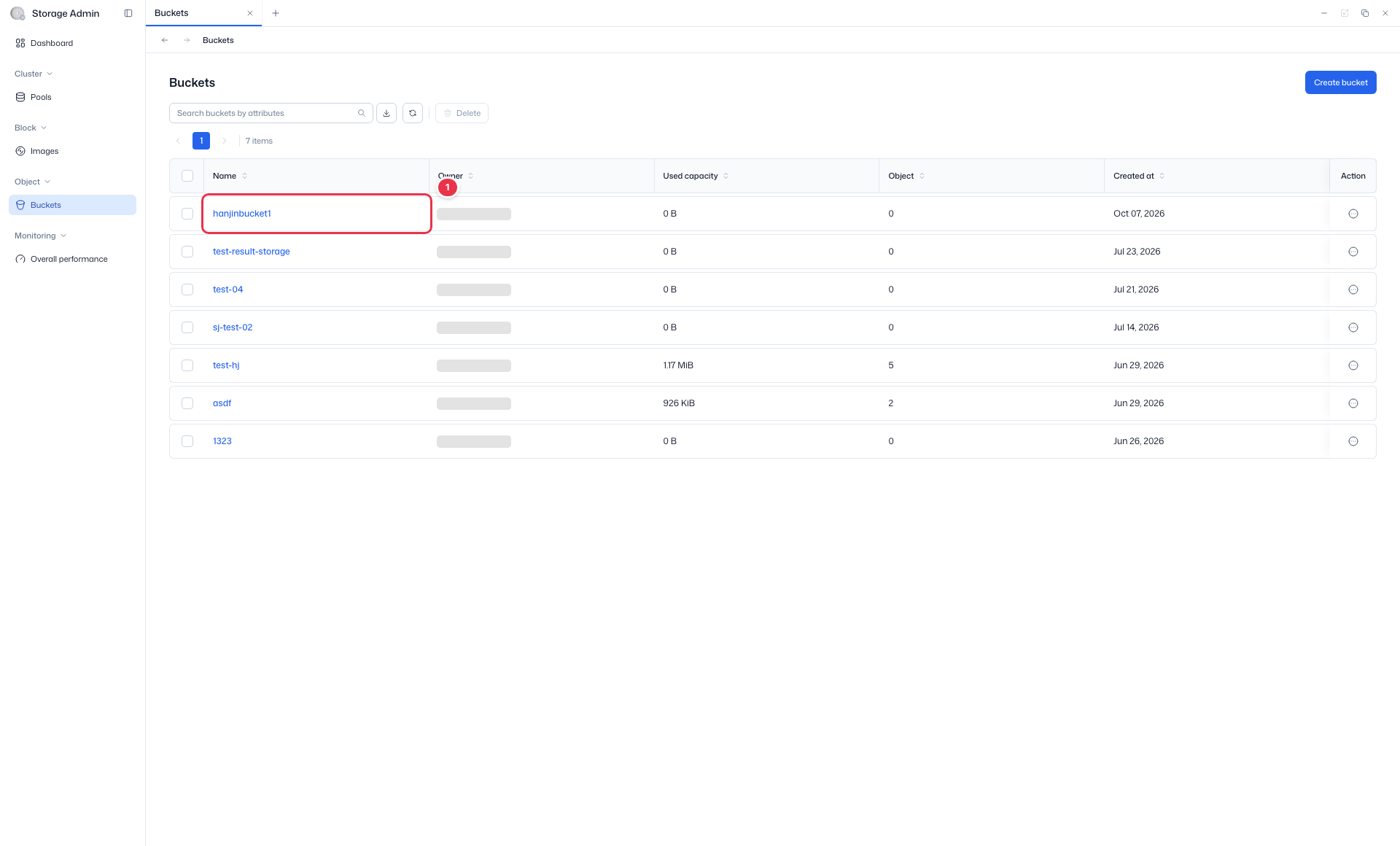Open Dashboard from the sidebar
This screenshot has width=1400, height=846.
pyautogui.click(x=72, y=43)
